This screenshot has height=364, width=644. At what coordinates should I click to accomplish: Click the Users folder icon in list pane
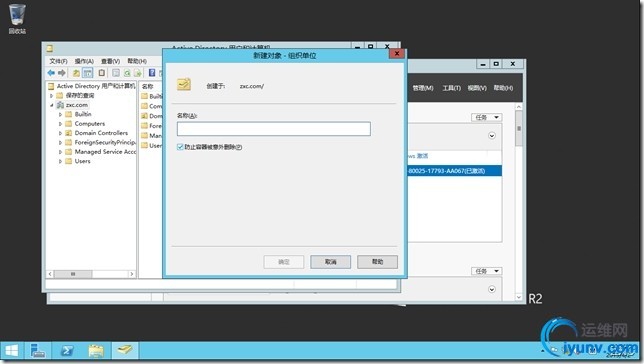pyautogui.click(x=144, y=145)
